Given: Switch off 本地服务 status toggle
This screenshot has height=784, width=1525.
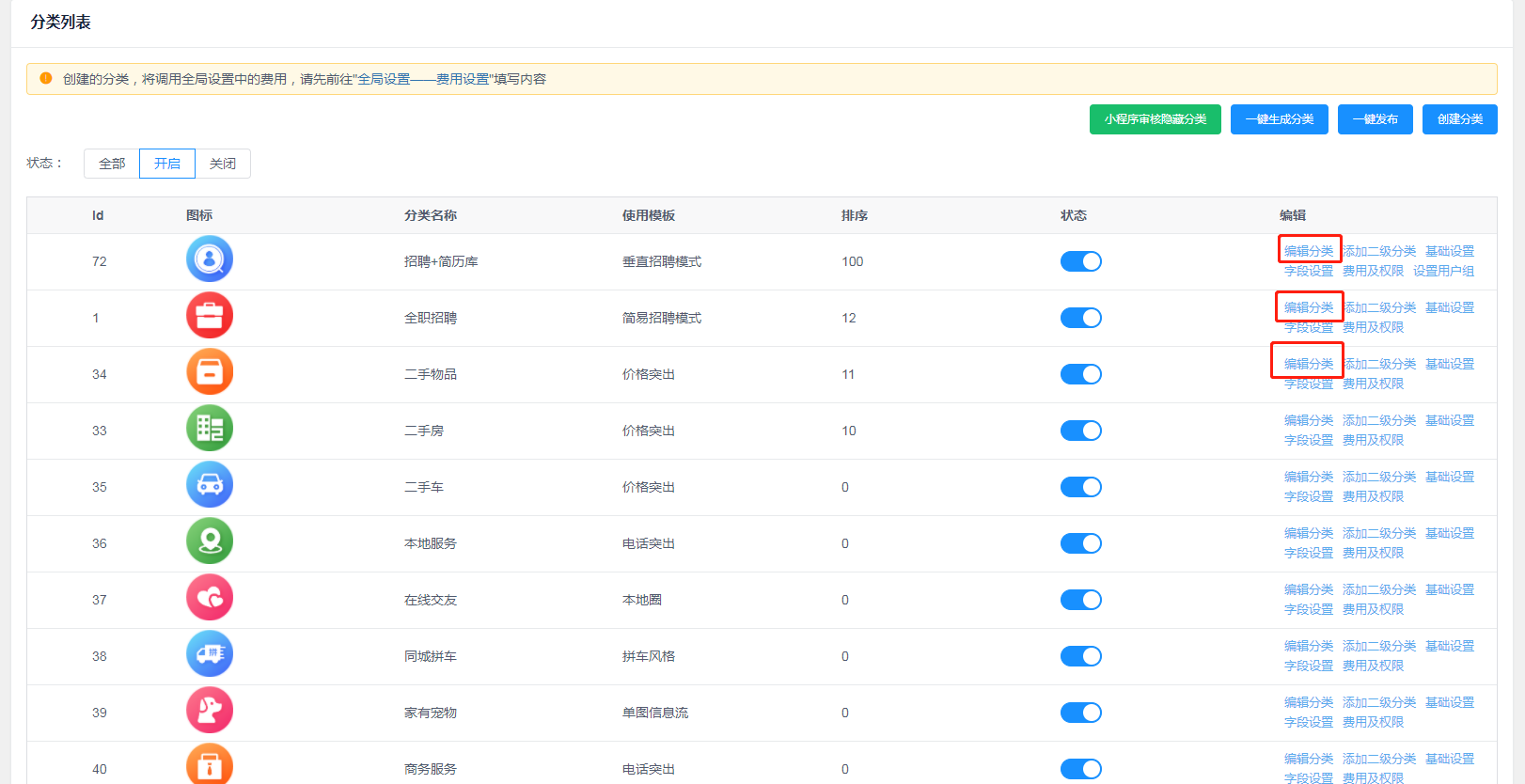Looking at the screenshot, I should click(1081, 543).
